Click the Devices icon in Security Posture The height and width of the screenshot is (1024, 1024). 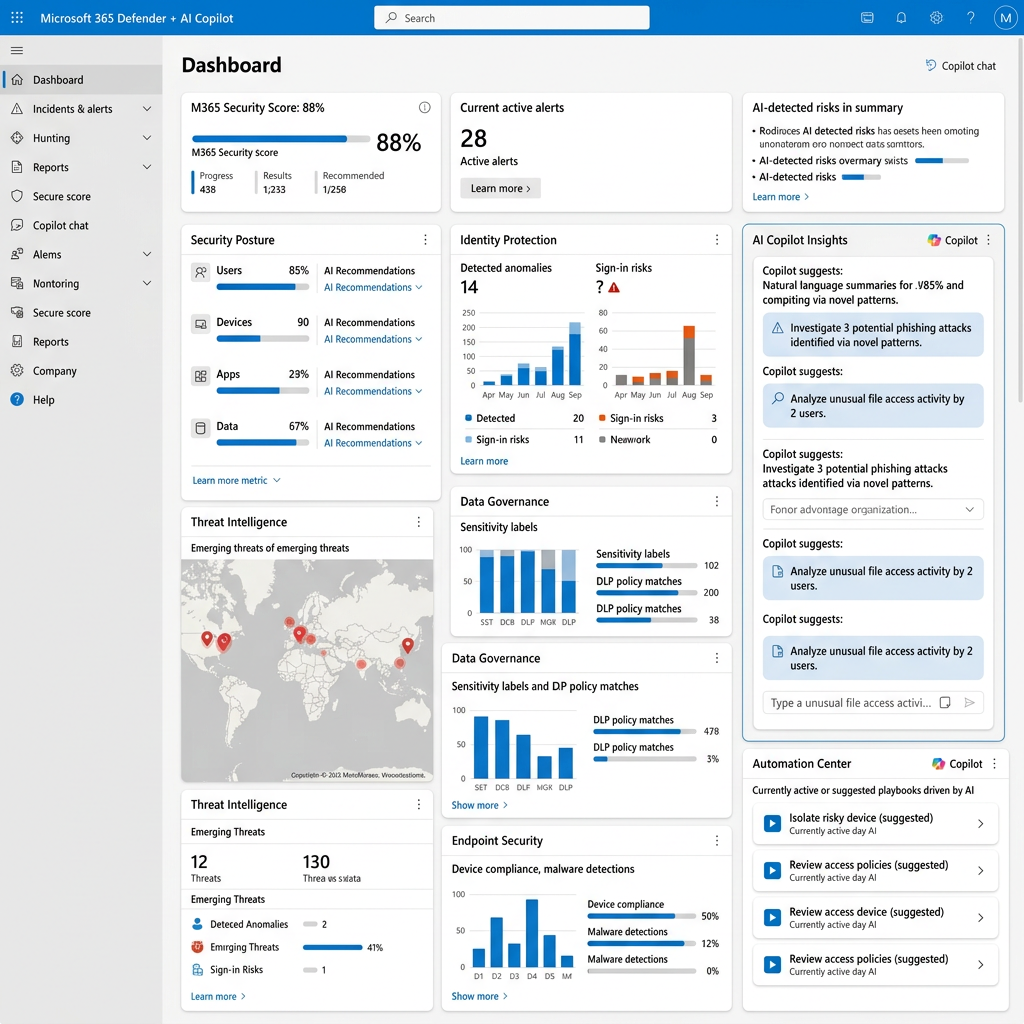[x=200, y=324]
